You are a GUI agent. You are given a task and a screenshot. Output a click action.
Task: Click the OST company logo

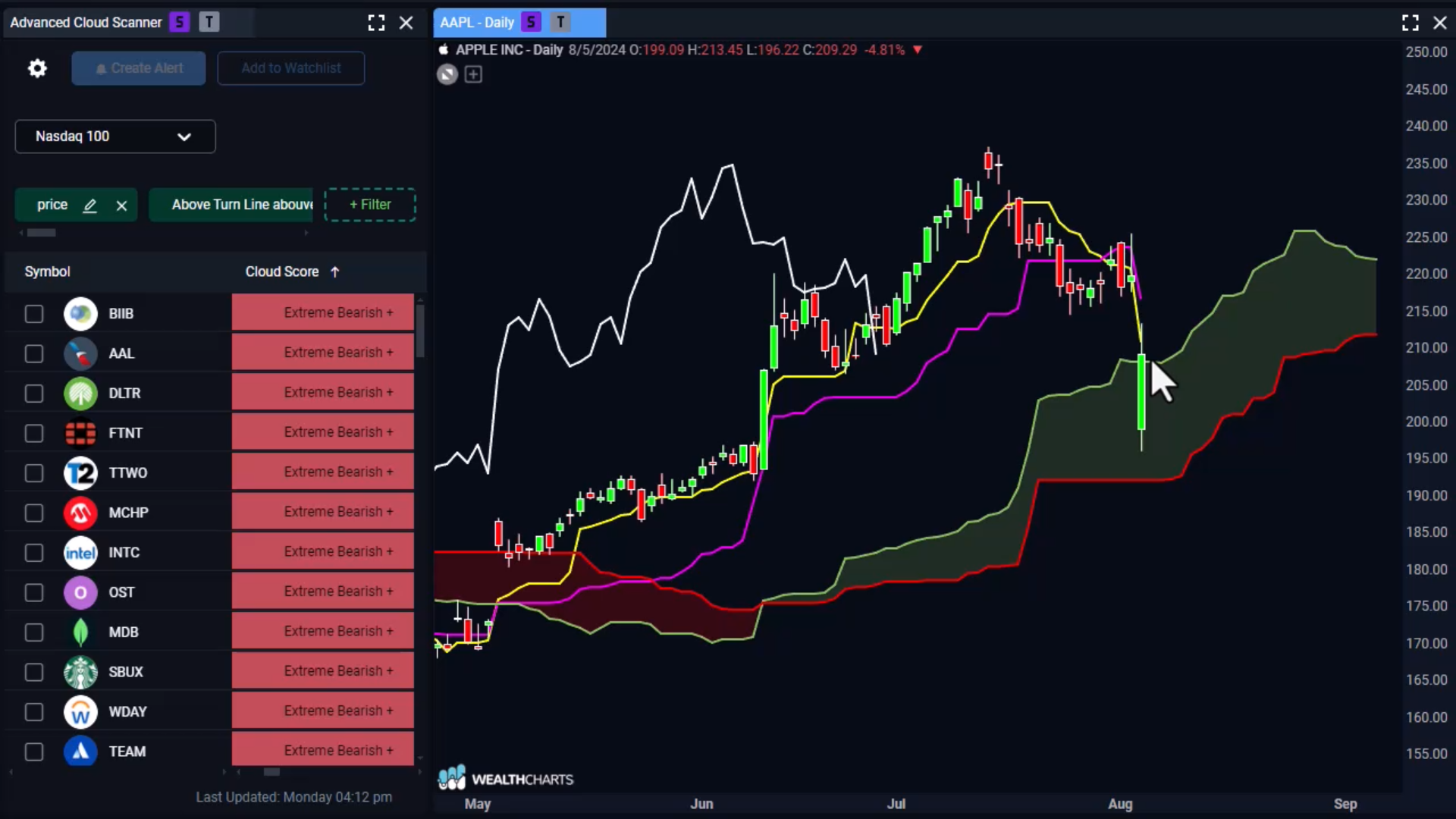(x=80, y=592)
